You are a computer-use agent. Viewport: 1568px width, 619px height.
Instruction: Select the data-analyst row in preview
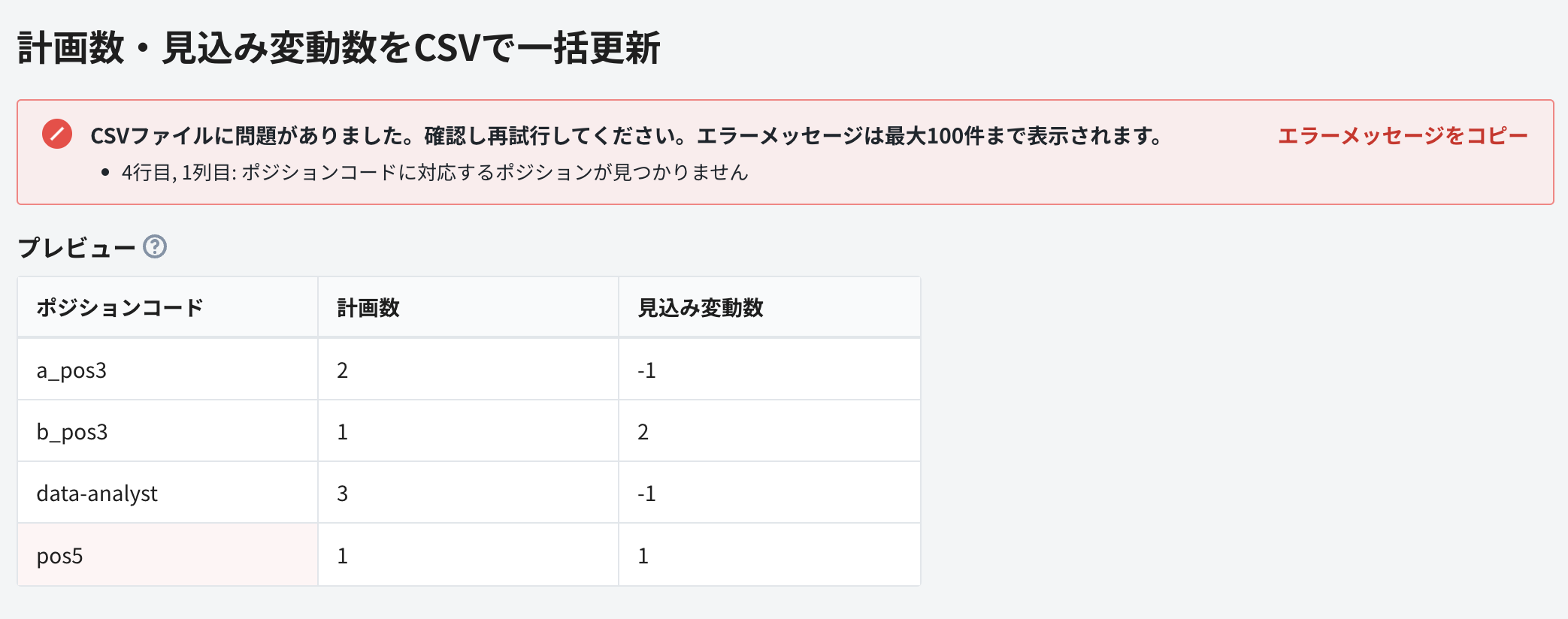98,492
